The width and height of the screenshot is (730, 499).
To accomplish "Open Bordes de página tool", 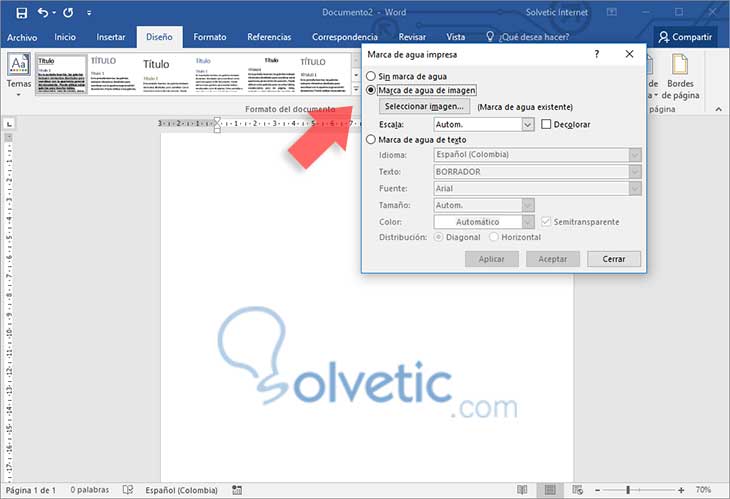I will pyautogui.click(x=680, y=77).
